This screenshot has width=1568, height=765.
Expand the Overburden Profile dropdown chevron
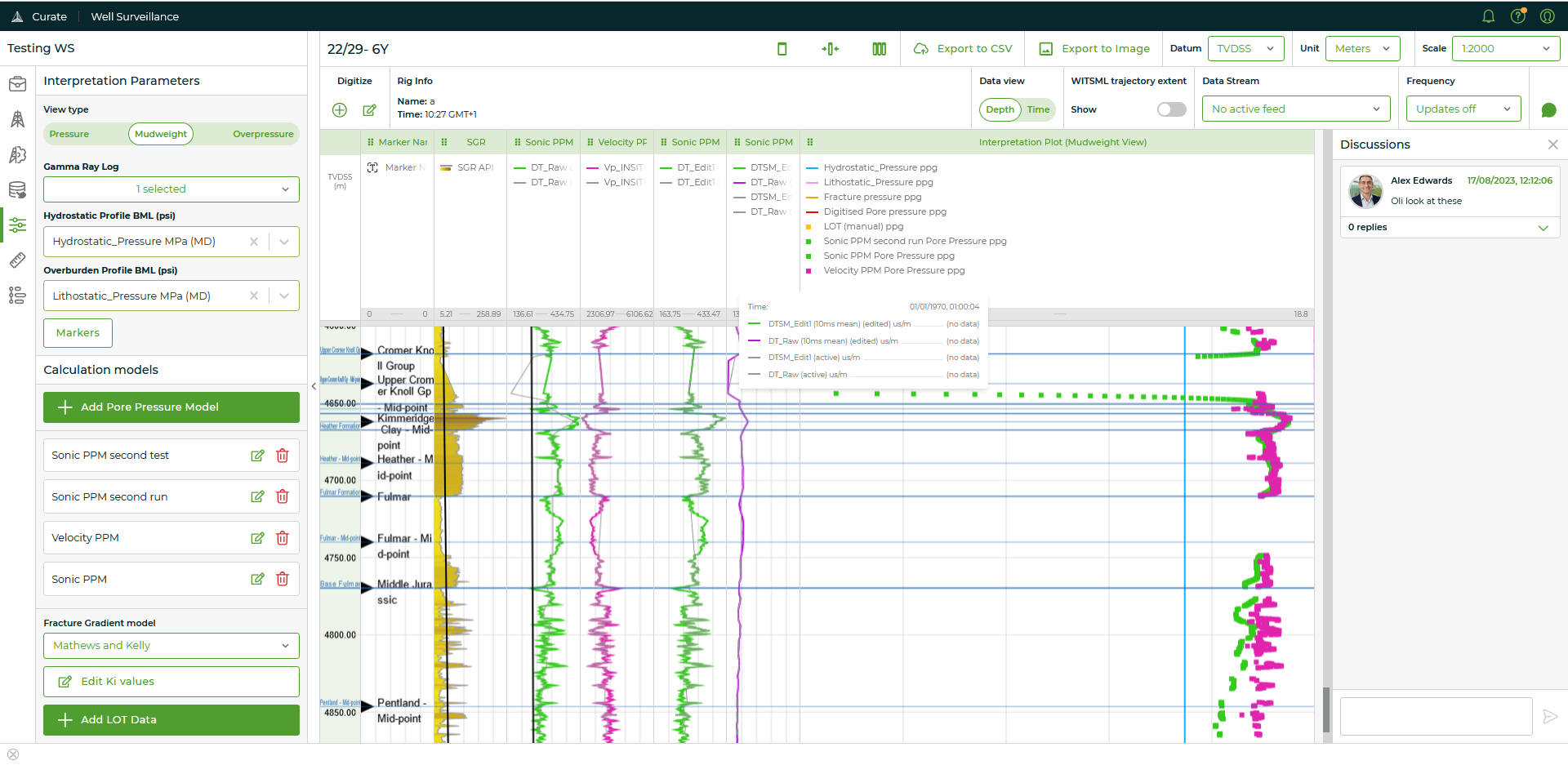(x=284, y=296)
